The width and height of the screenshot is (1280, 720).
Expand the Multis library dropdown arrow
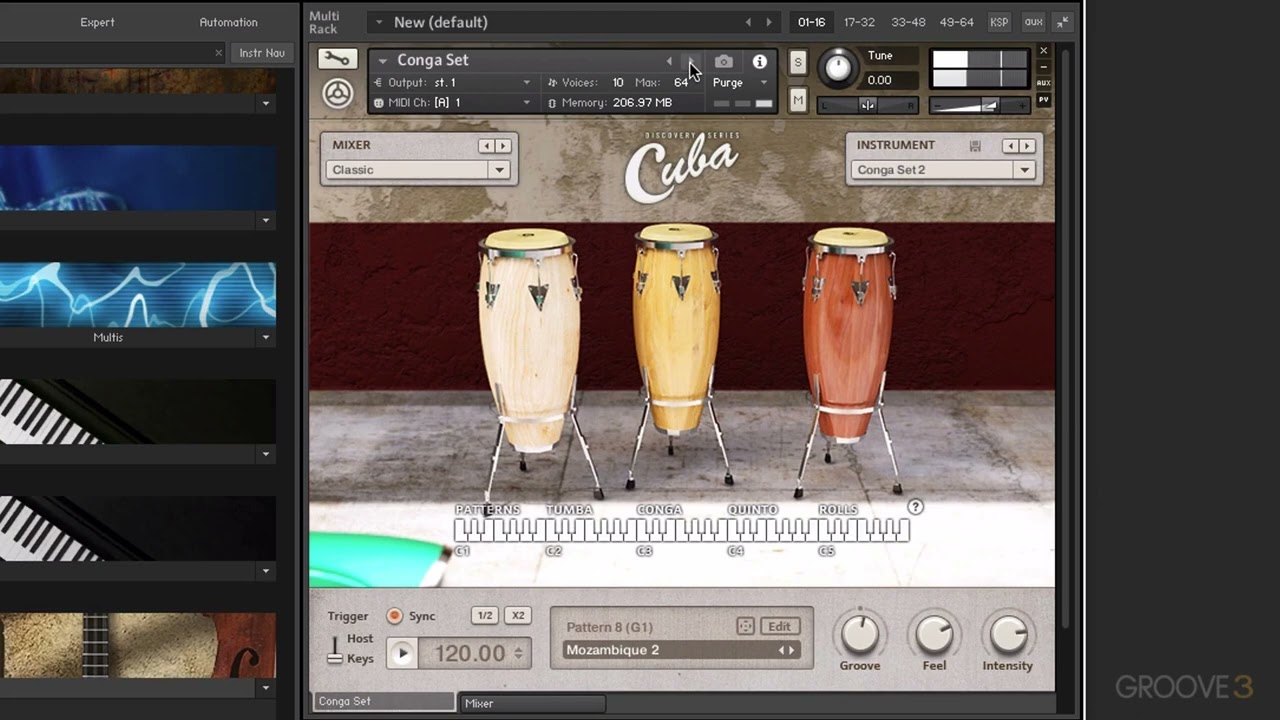[266, 338]
